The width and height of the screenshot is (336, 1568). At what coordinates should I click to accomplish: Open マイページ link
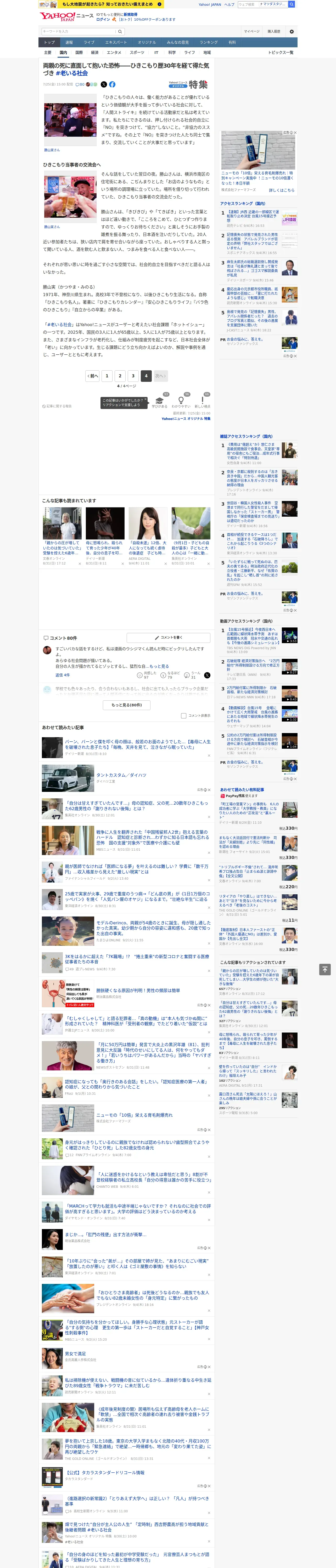tap(252, 32)
